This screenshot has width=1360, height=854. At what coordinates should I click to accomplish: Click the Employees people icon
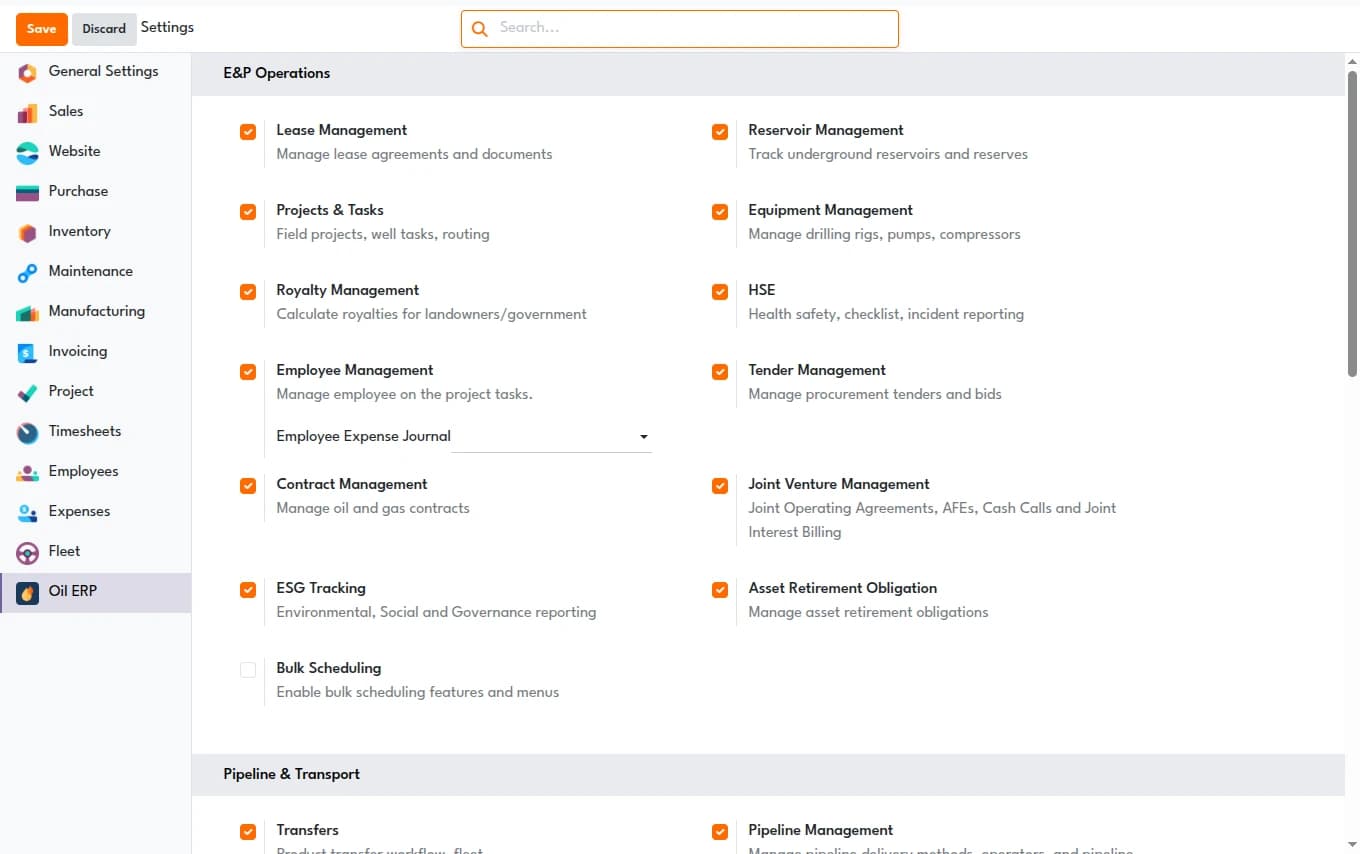point(28,472)
